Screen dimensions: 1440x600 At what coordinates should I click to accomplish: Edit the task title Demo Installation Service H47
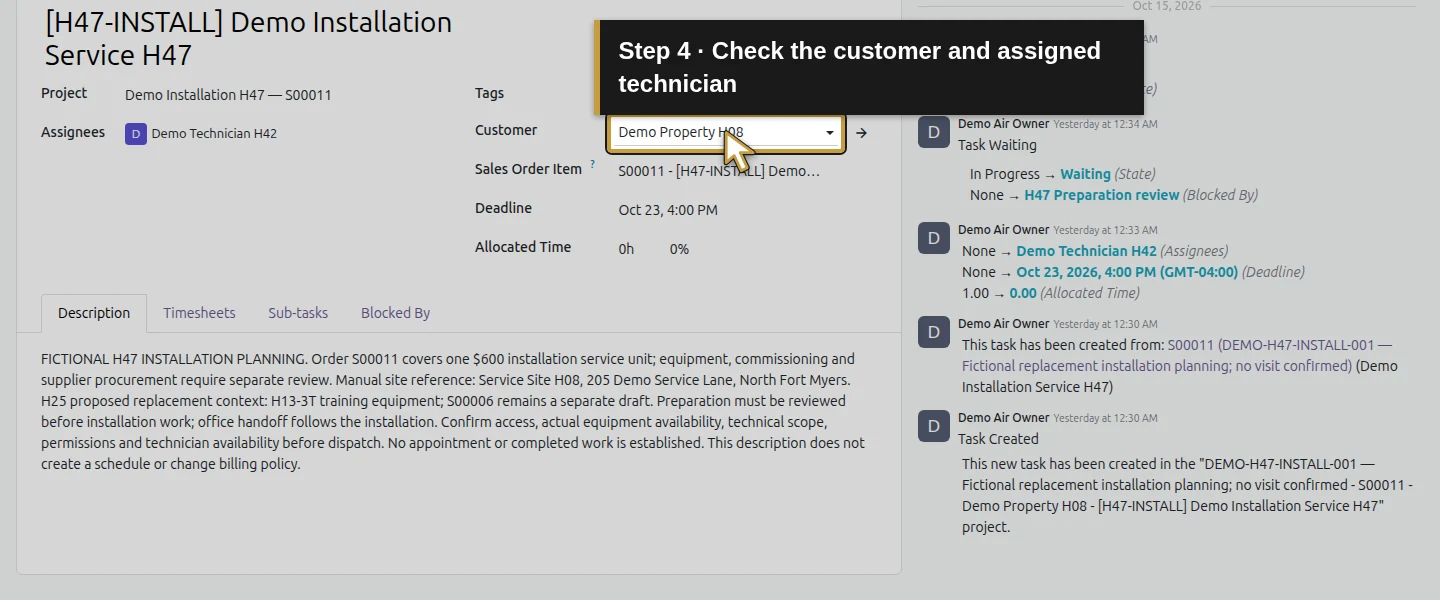pos(249,37)
